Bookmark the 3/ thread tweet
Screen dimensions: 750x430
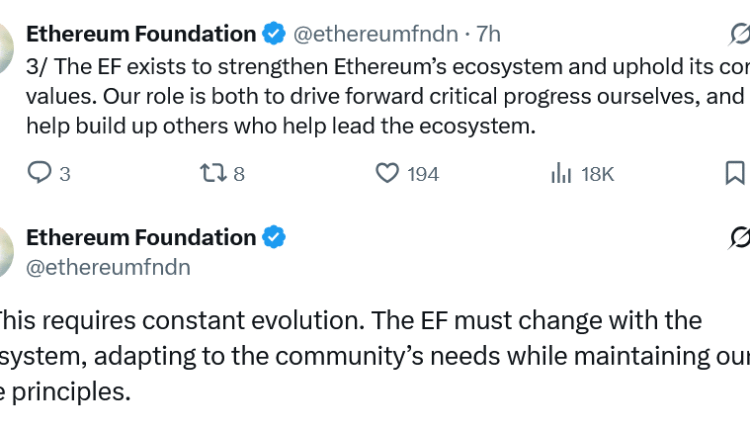(x=735, y=173)
